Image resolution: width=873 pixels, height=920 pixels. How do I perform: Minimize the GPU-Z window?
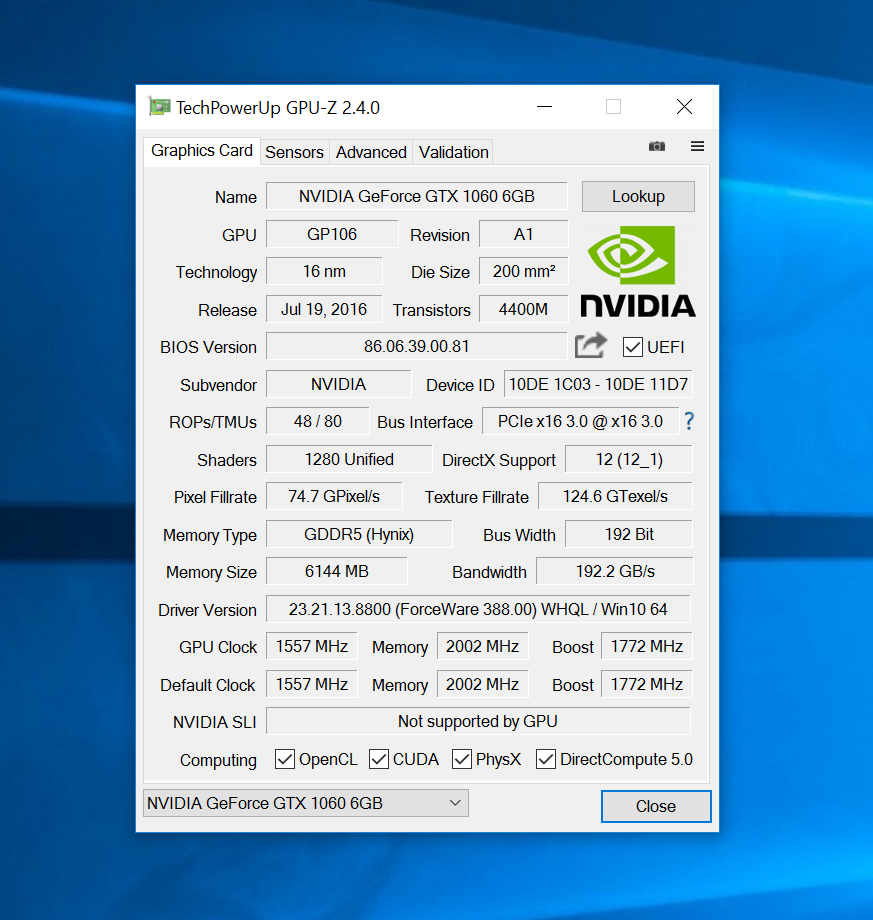(544, 107)
